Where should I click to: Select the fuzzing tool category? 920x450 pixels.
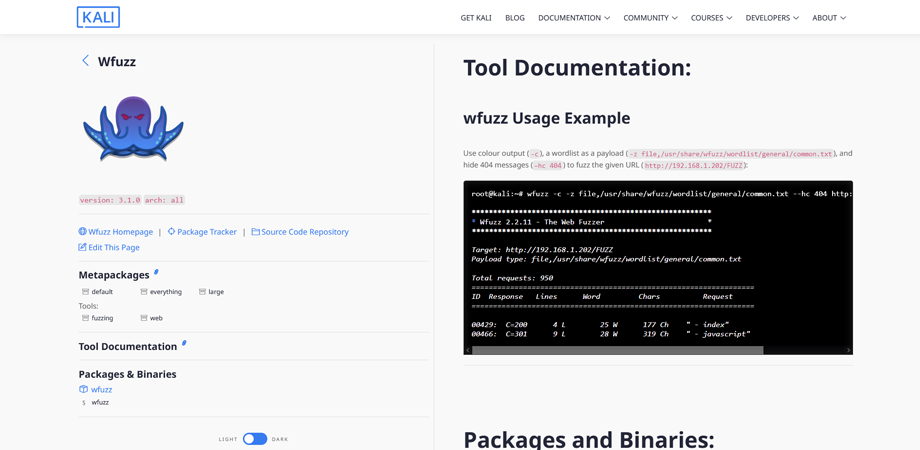[102, 318]
